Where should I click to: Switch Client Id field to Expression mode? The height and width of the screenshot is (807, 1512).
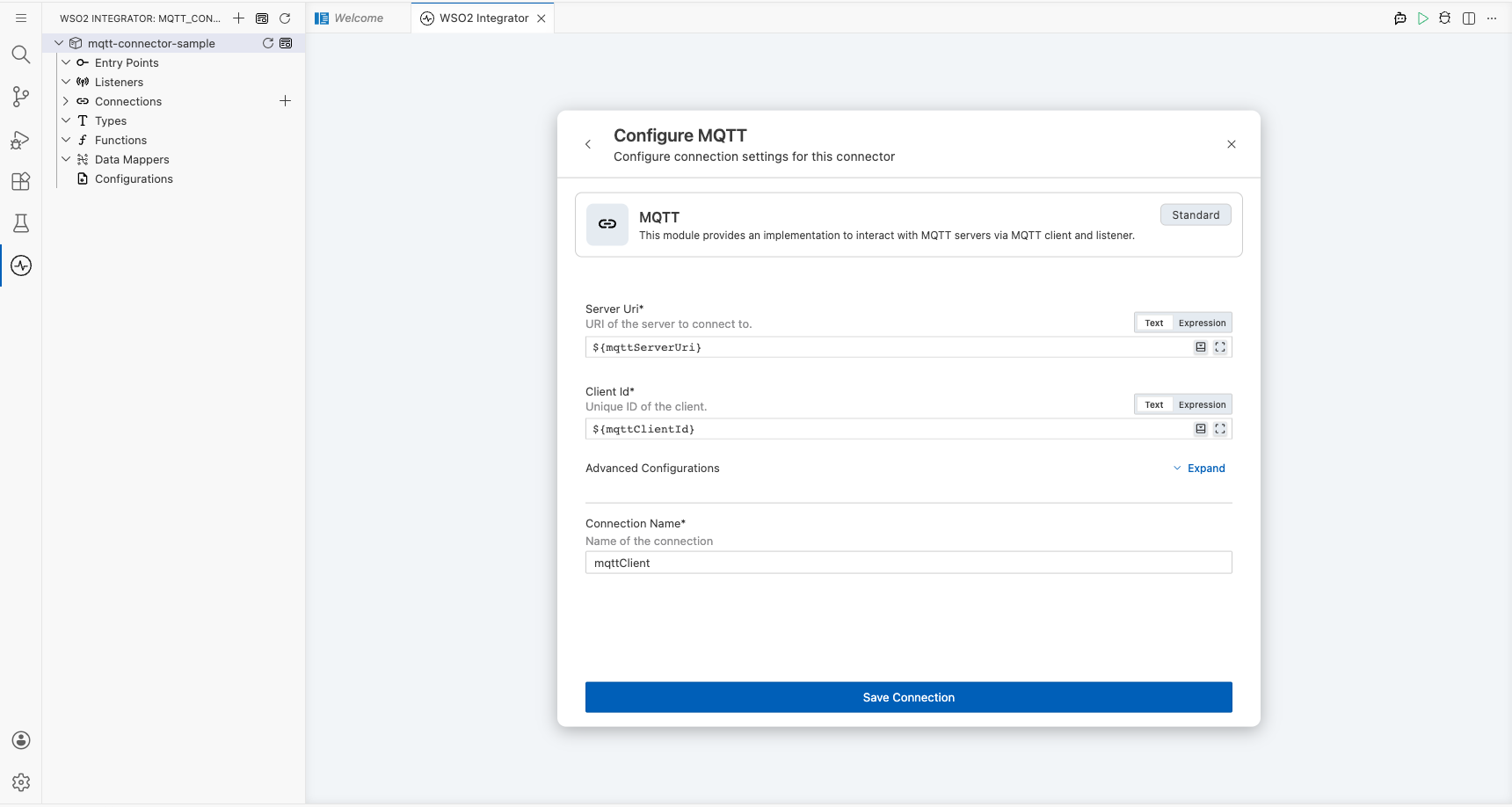click(1202, 404)
